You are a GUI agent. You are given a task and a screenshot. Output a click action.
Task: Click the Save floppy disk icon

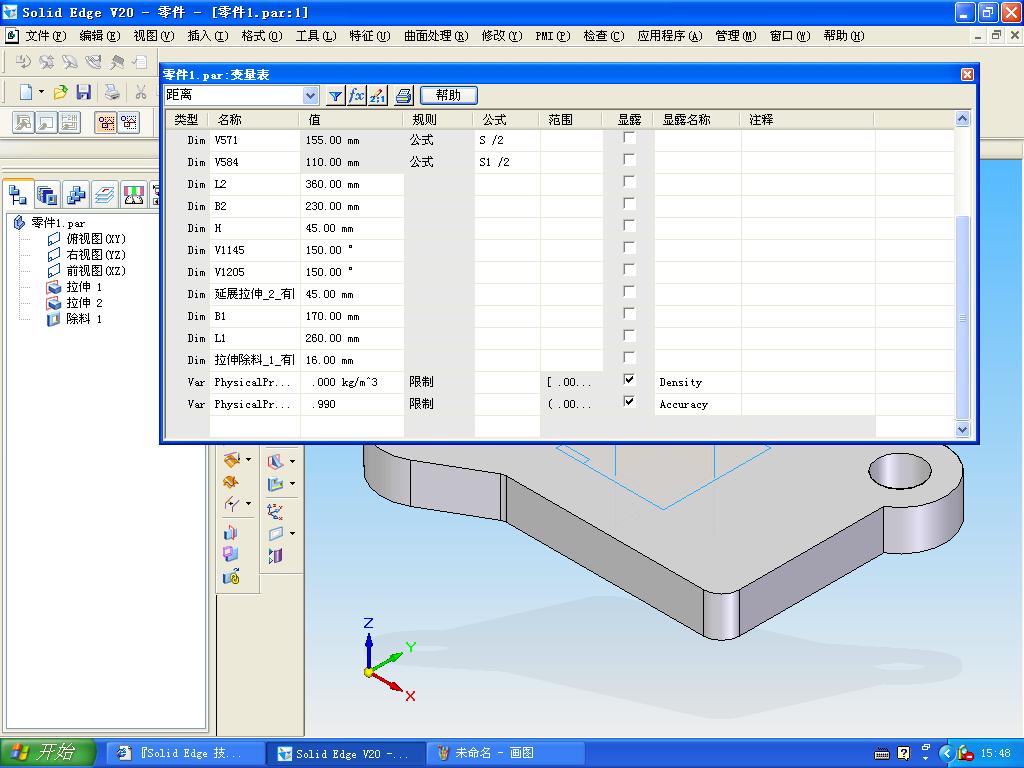click(x=84, y=92)
